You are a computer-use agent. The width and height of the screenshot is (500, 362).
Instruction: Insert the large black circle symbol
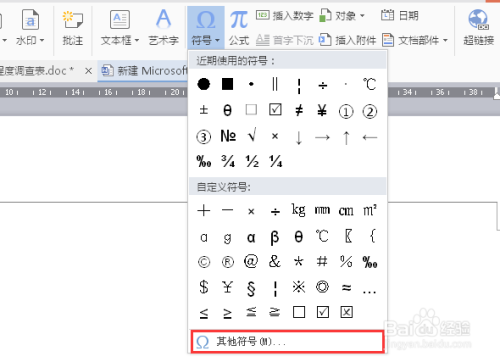(x=204, y=84)
